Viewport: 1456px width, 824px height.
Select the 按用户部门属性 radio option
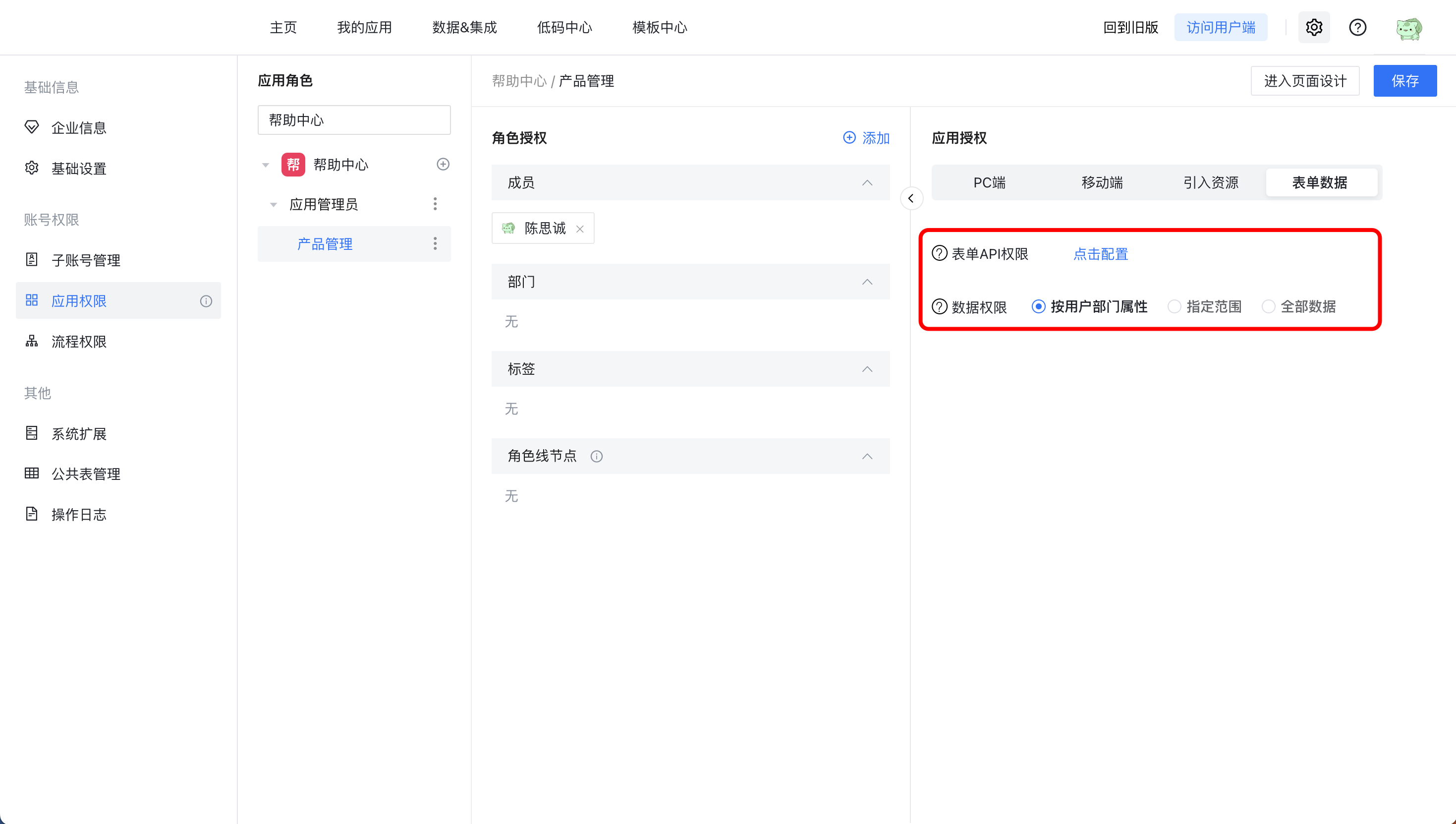1039,307
